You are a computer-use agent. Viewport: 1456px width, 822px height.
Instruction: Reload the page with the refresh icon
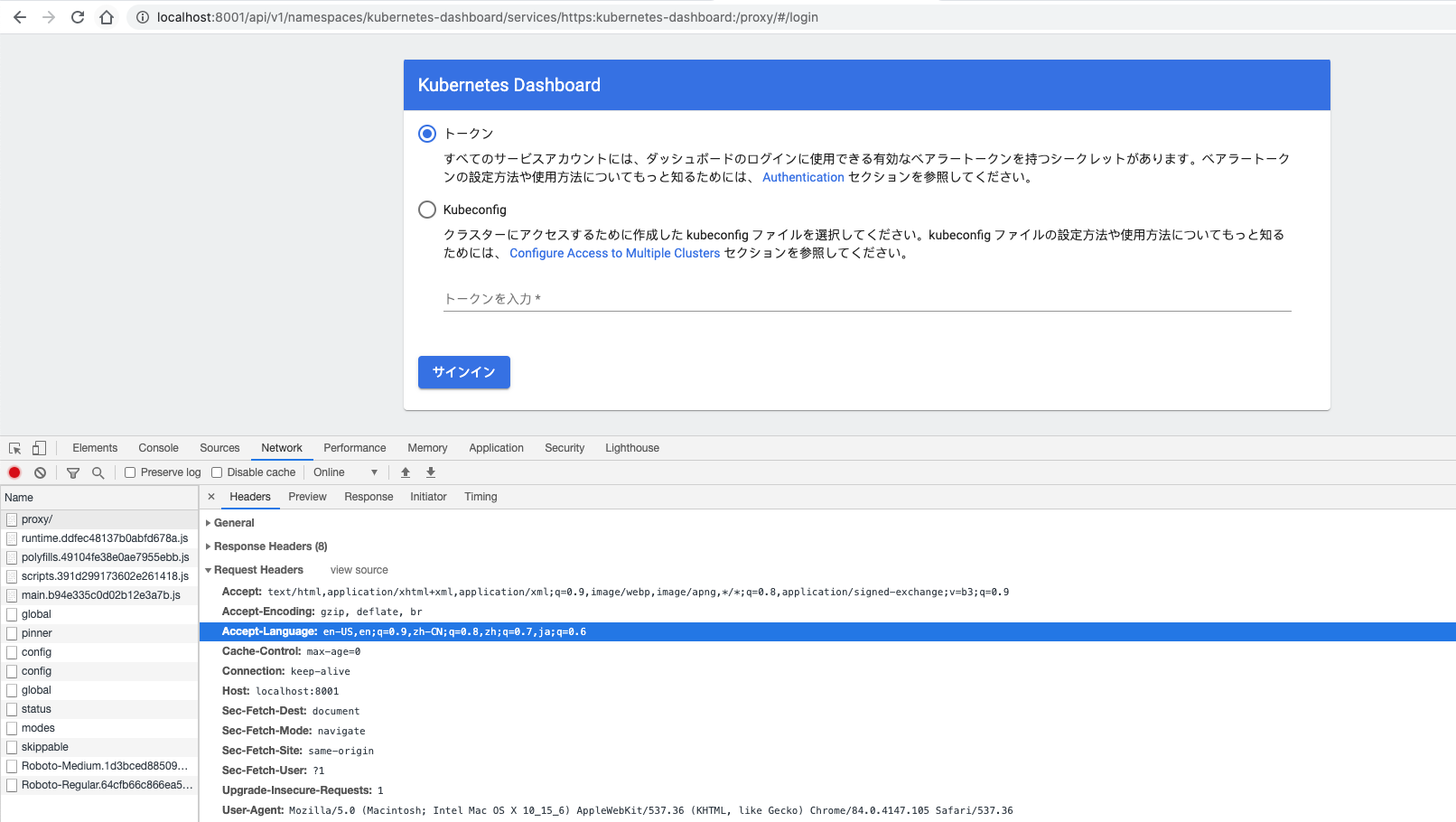tap(78, 17)
